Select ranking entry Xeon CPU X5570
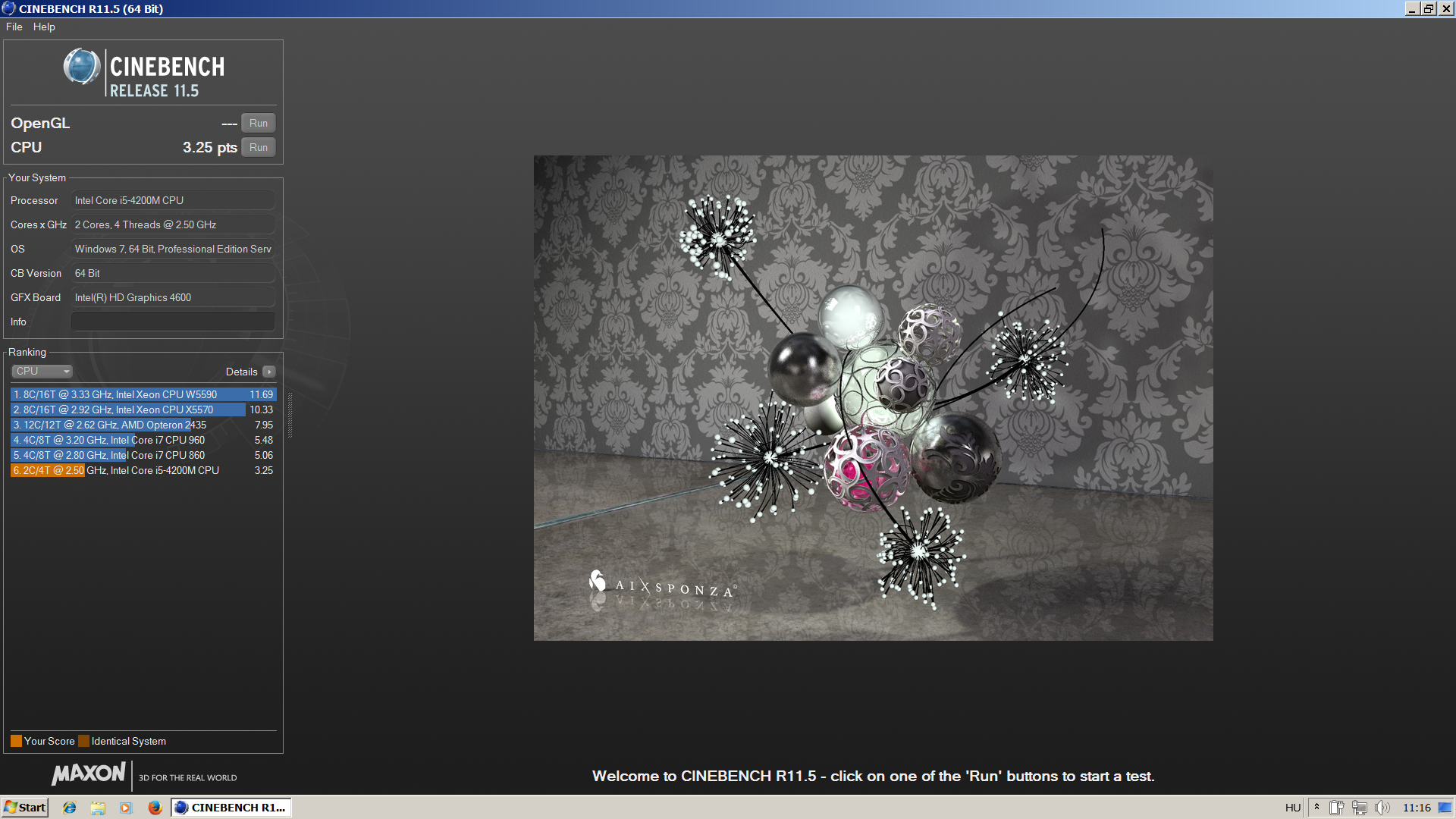Viewport: 1456px width, 819px height. 143,409
